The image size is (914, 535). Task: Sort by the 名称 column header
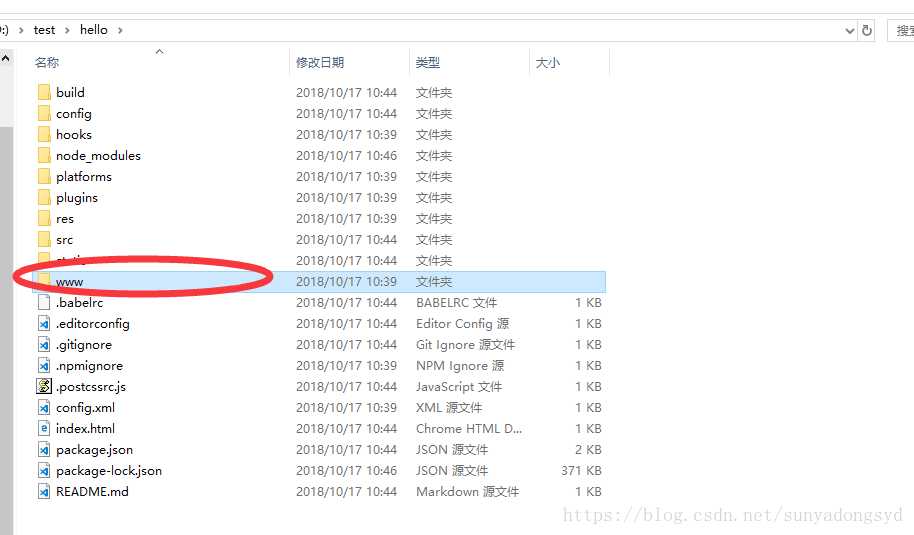pyautogui.click(x=47, y=62)
